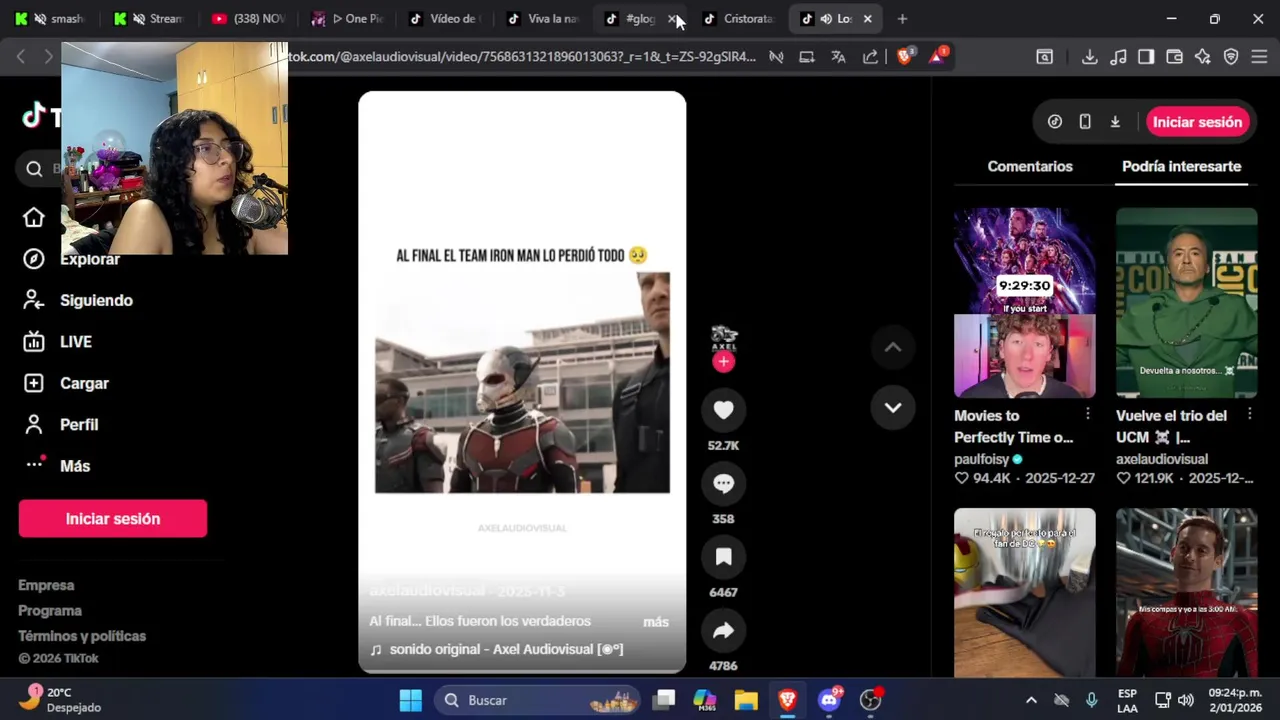Viewport: 1280px width, 720px height.
Task: Switch to the Cristorata browser tab
Action: click(x=739, y=19)
